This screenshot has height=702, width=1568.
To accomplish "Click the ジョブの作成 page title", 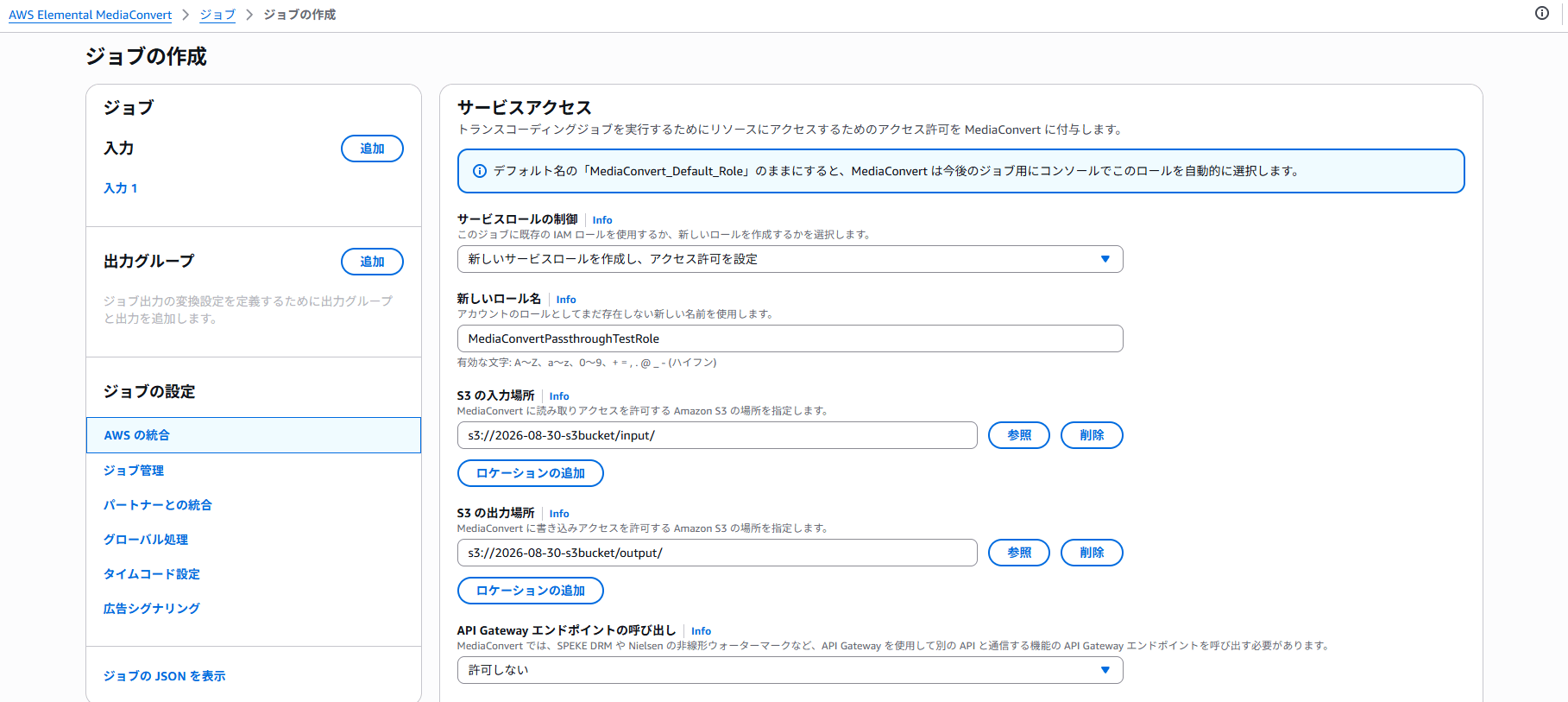I will click(146, 56).
